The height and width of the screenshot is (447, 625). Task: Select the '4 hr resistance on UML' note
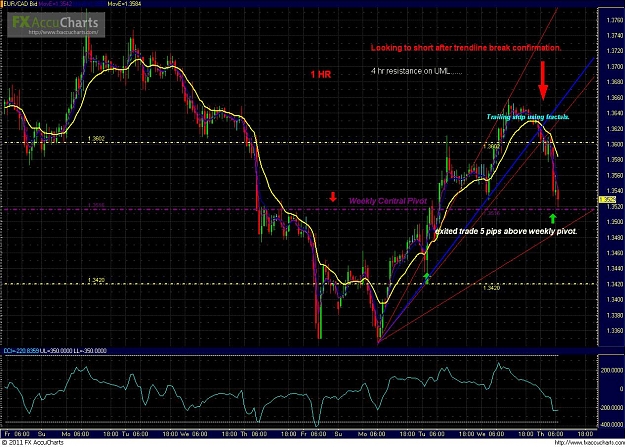pyautogui.click(x=416, y=71)
